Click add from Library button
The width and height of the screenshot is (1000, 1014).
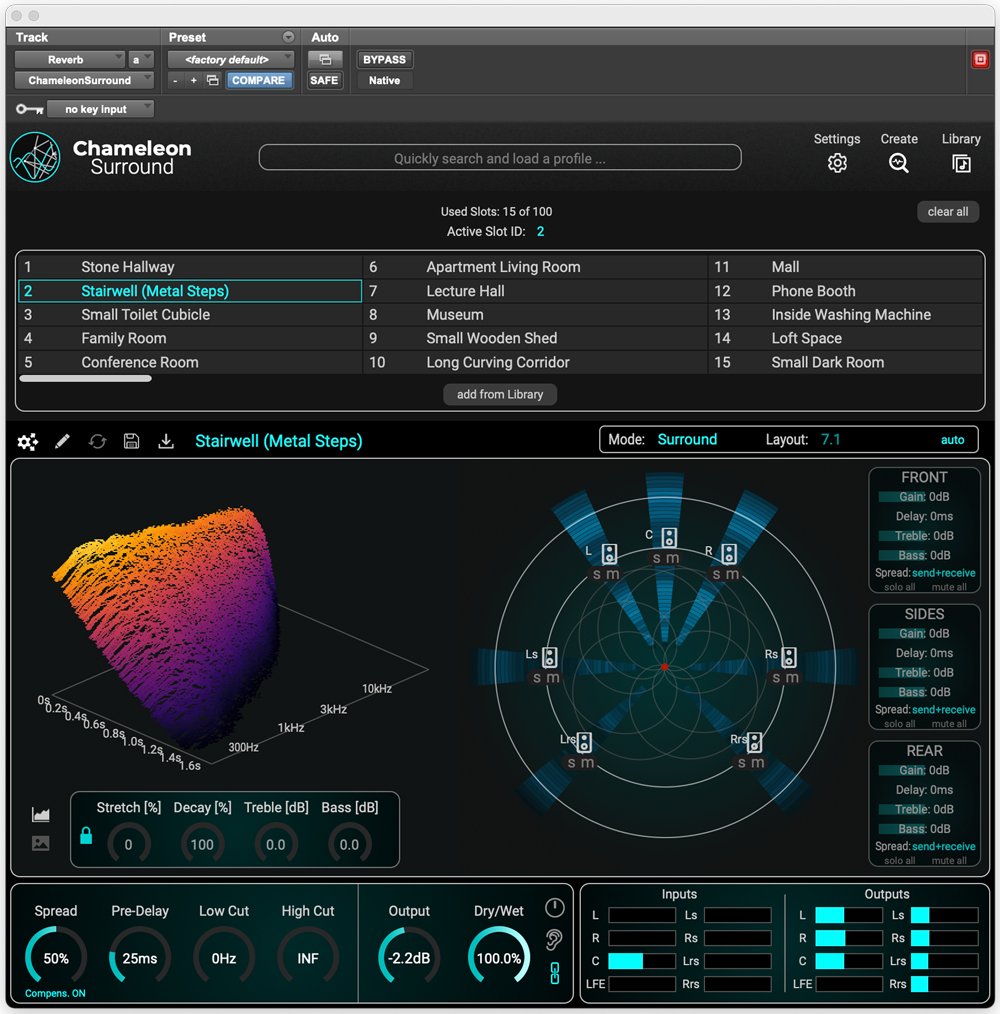point(499,394)
